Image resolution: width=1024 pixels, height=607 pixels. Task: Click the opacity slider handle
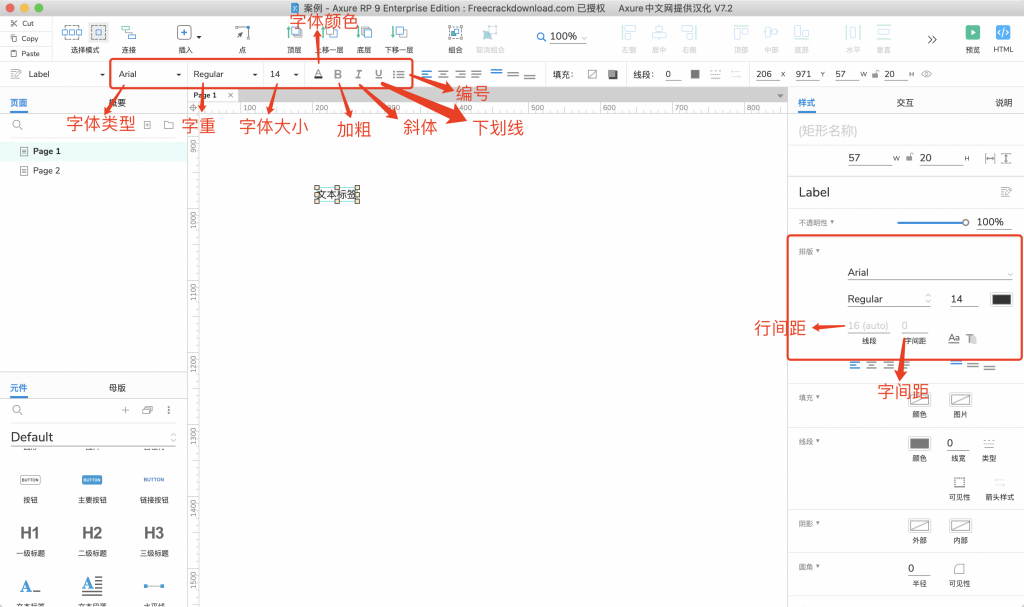[965, 222]
